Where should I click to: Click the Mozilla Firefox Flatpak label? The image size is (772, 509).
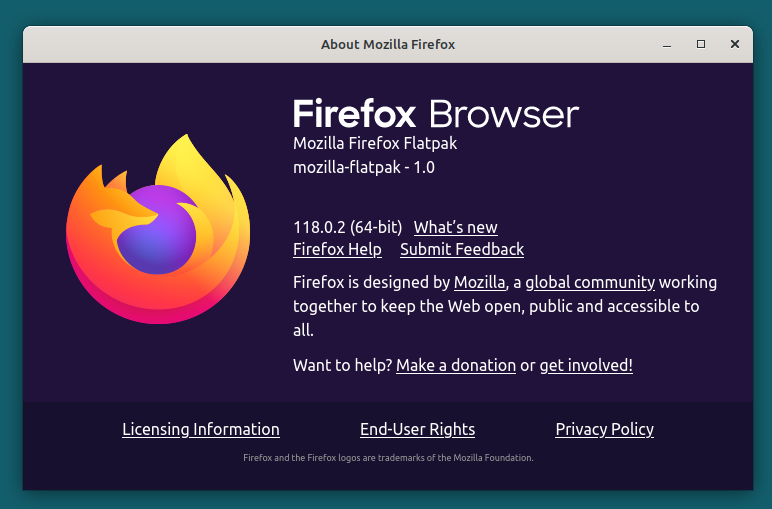(x=375, y=143)
